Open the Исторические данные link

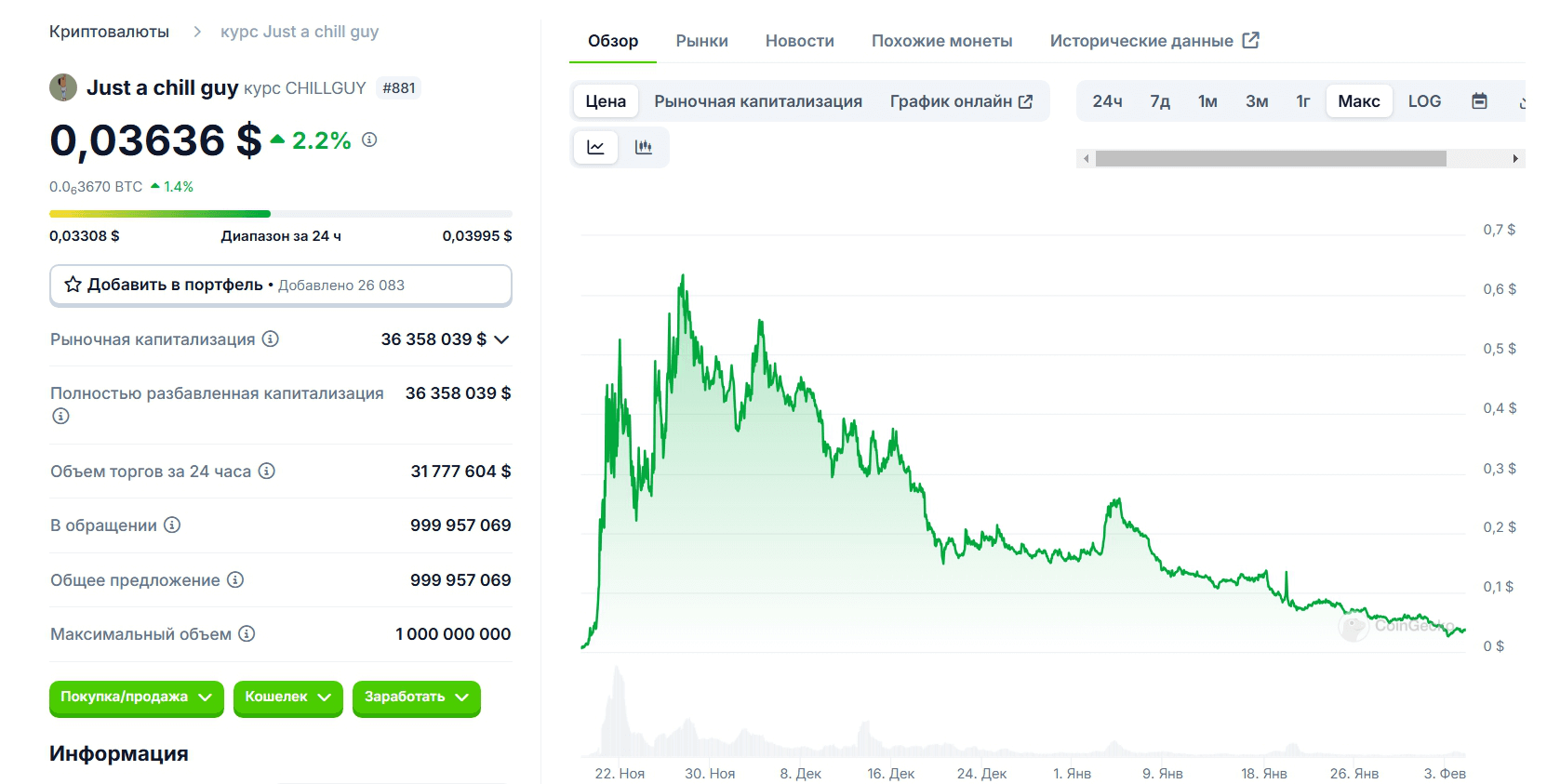click(1154, 41)
